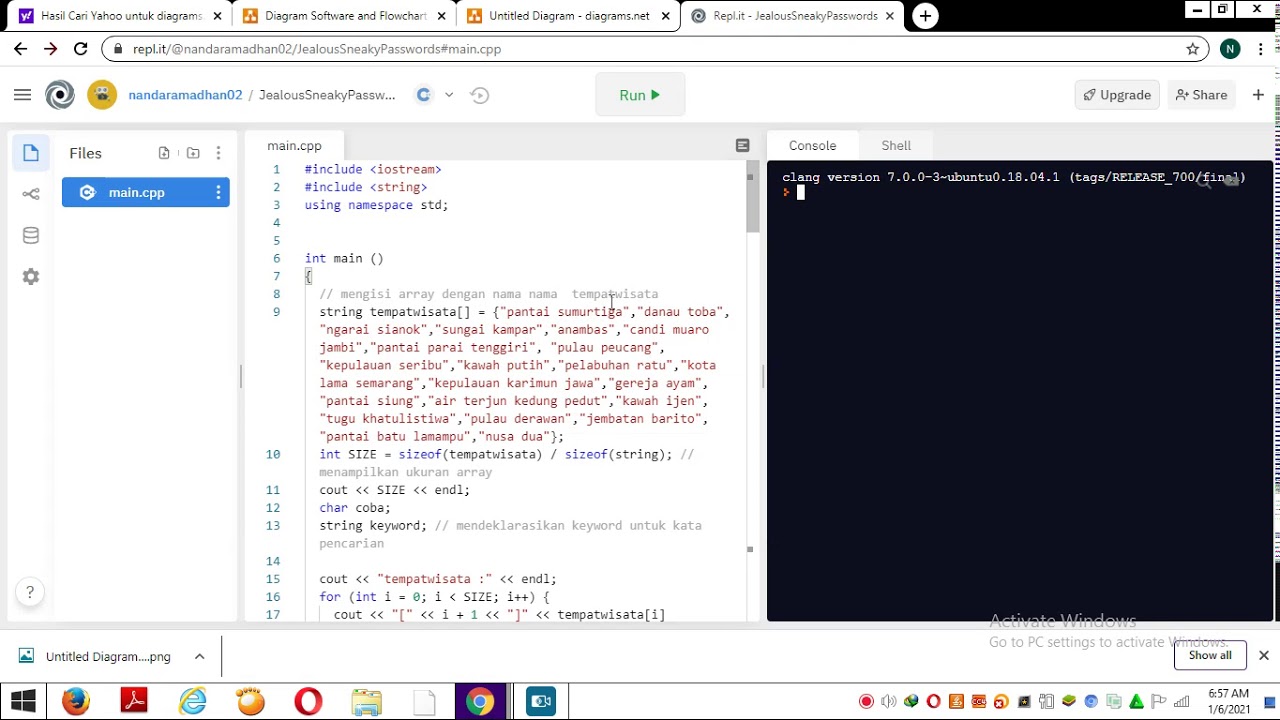Open the repl history icon

[x=480, y=95]
